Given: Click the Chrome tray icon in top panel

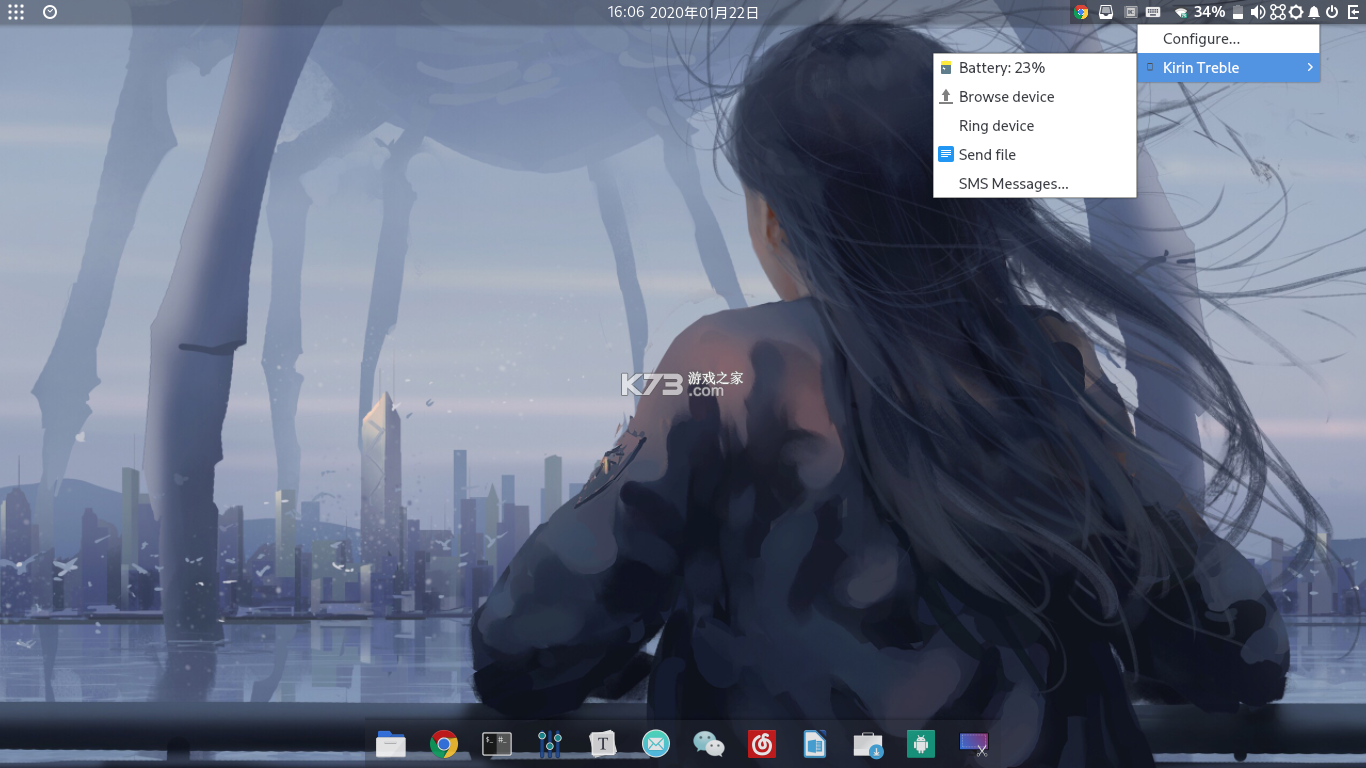Looking at the screenshot, I should click(1081, 12).
